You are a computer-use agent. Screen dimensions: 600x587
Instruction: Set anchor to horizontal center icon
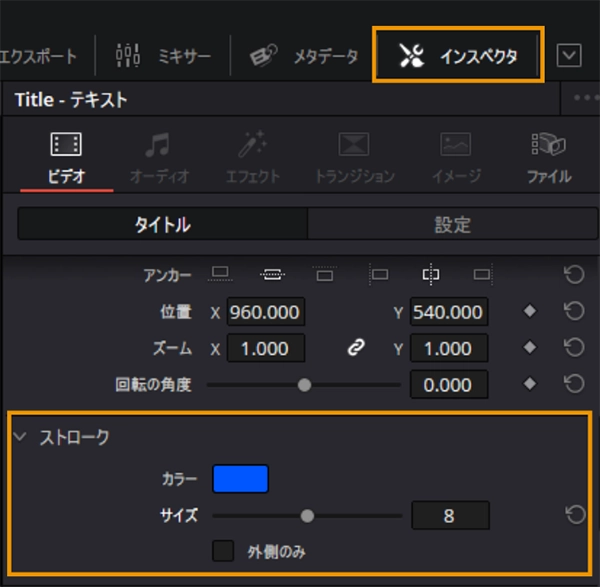click(431, 274)
